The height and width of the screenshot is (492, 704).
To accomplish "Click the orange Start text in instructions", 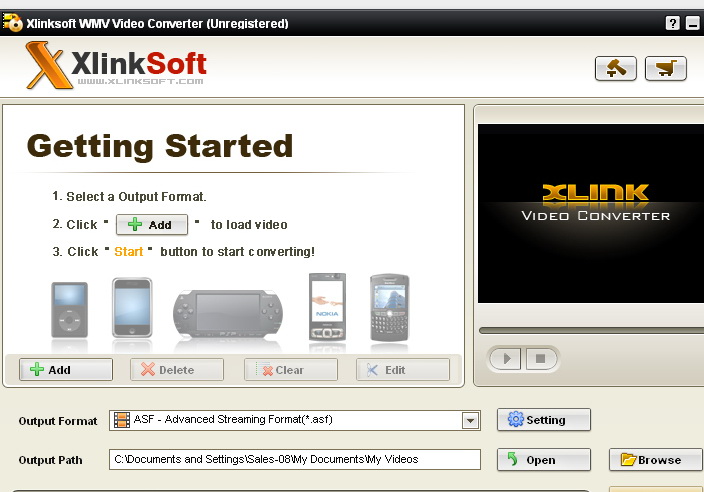I will click(128, 252).
